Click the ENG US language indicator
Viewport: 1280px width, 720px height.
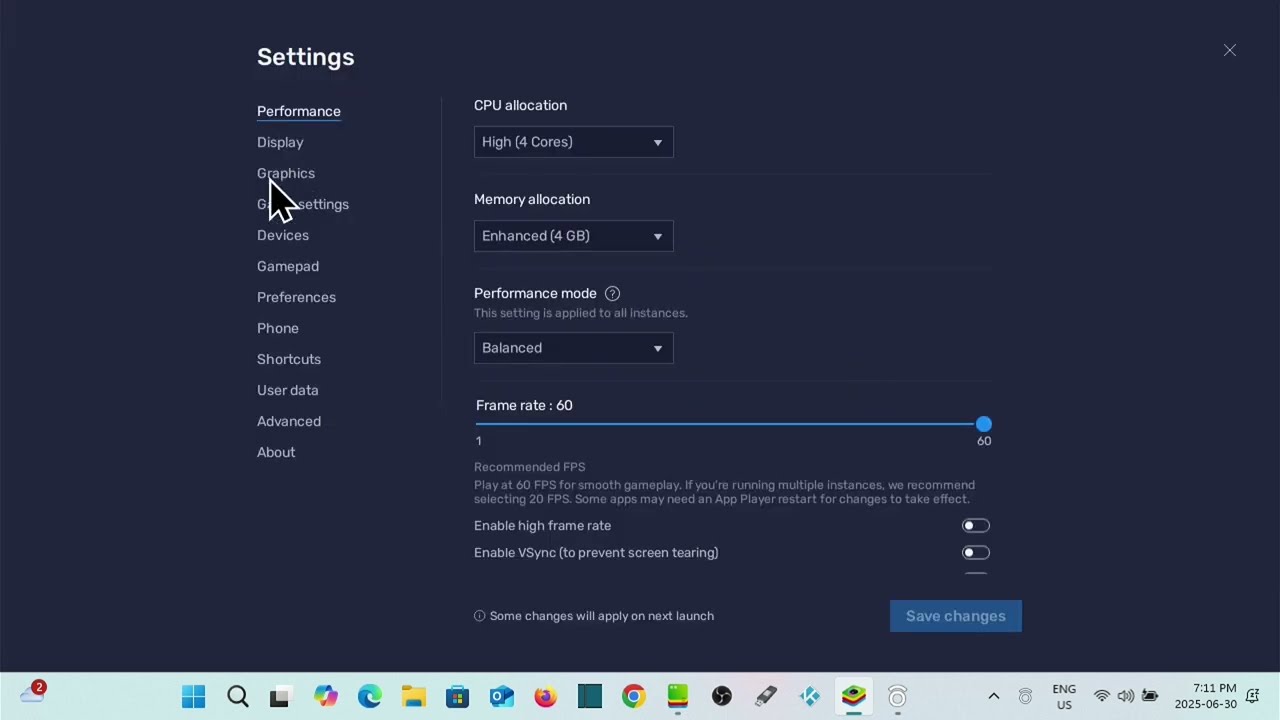[x=1064, y=697]
